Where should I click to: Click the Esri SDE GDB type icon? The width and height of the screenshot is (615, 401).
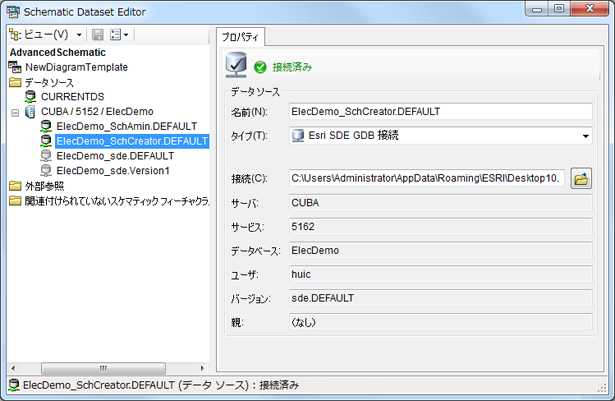[298, 136]
